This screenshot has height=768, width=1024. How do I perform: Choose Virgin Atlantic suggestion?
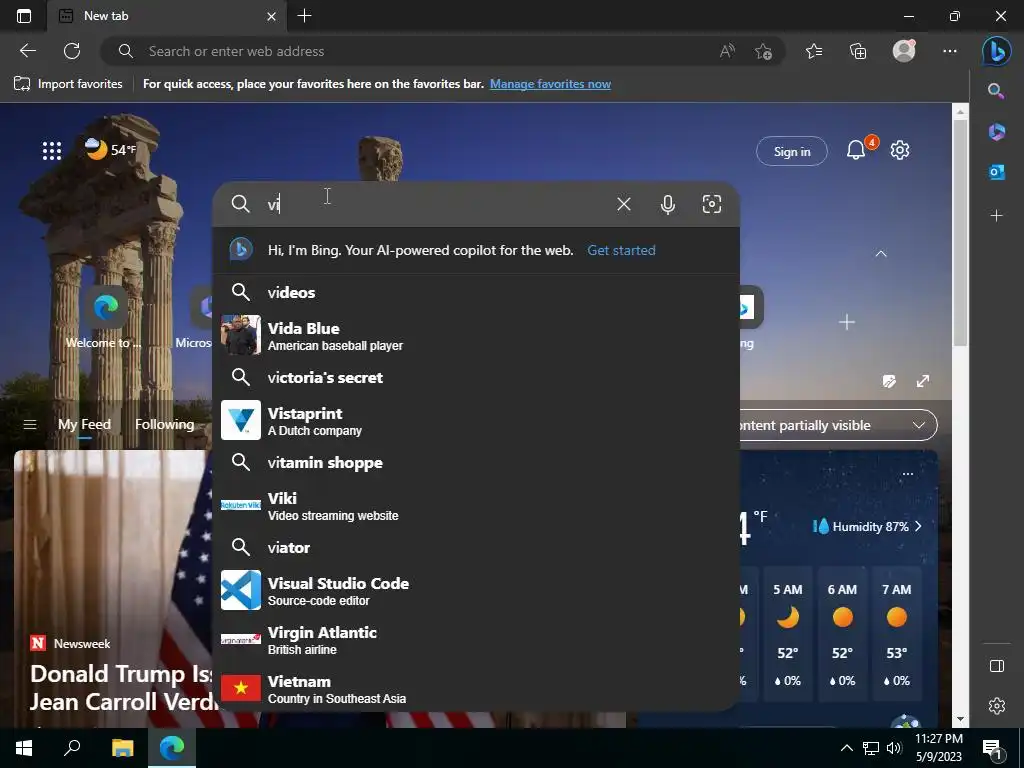click(x=476, y=639)
